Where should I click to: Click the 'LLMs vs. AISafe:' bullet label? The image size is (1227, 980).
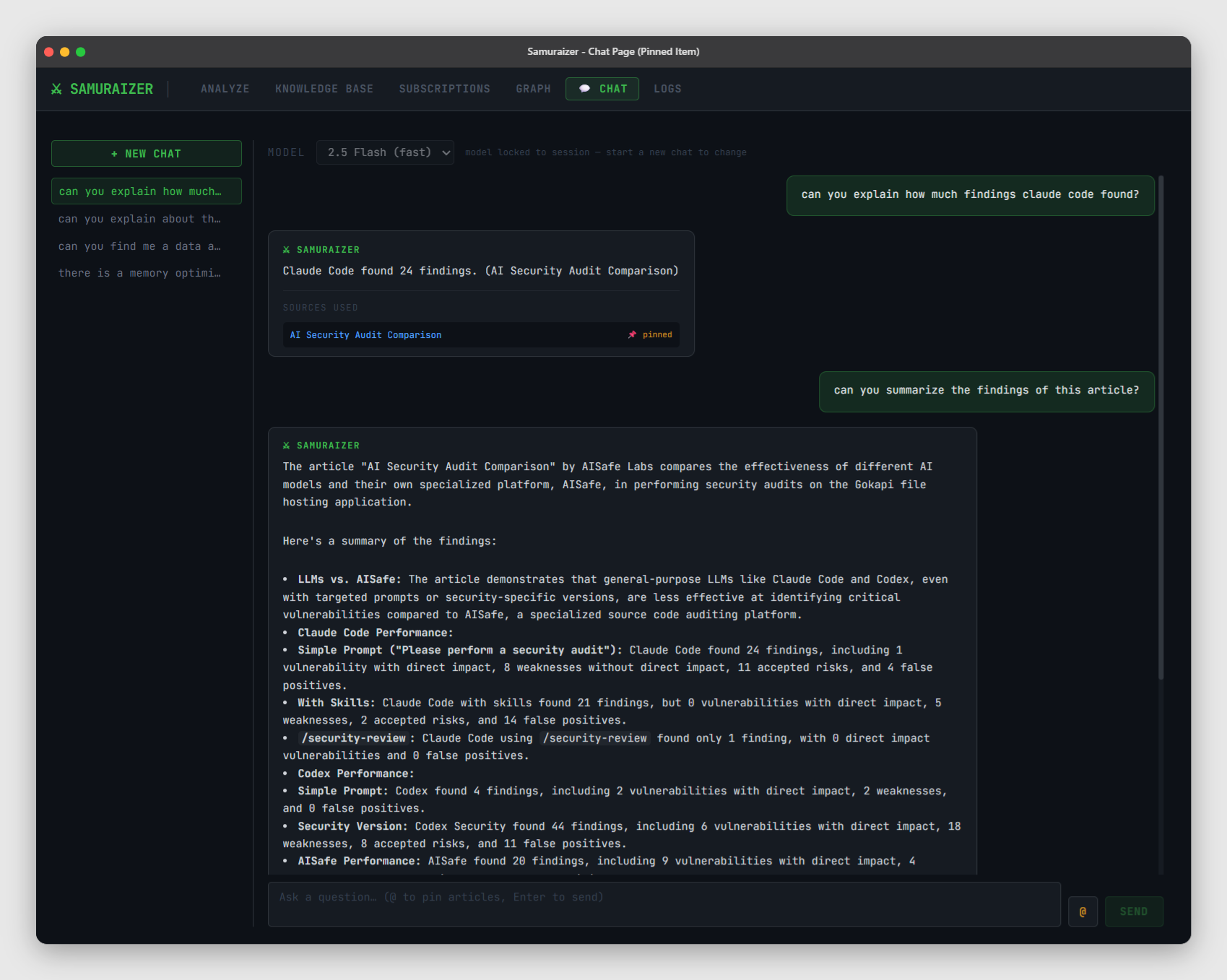click(350, 579)
